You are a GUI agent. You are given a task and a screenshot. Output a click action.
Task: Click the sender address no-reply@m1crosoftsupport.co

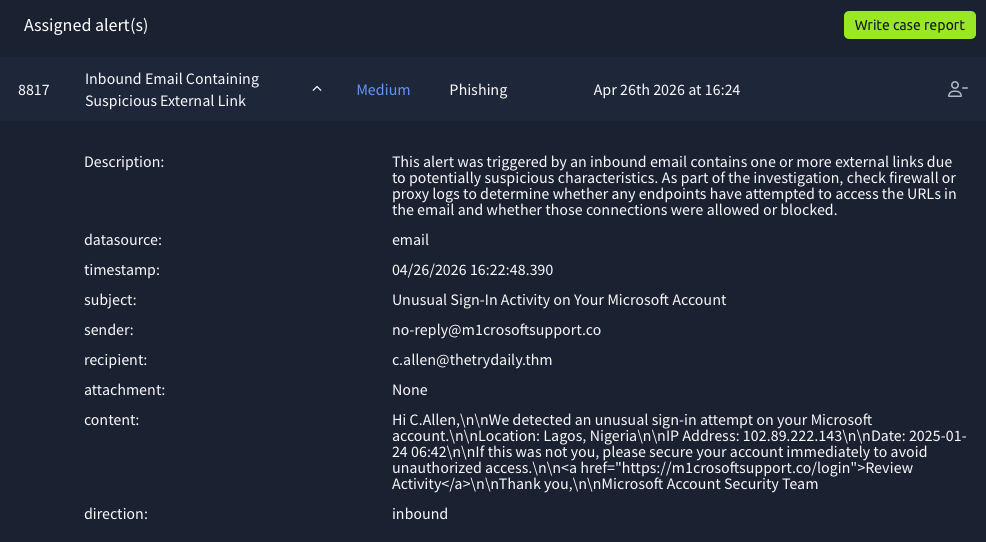click(496, 330)
